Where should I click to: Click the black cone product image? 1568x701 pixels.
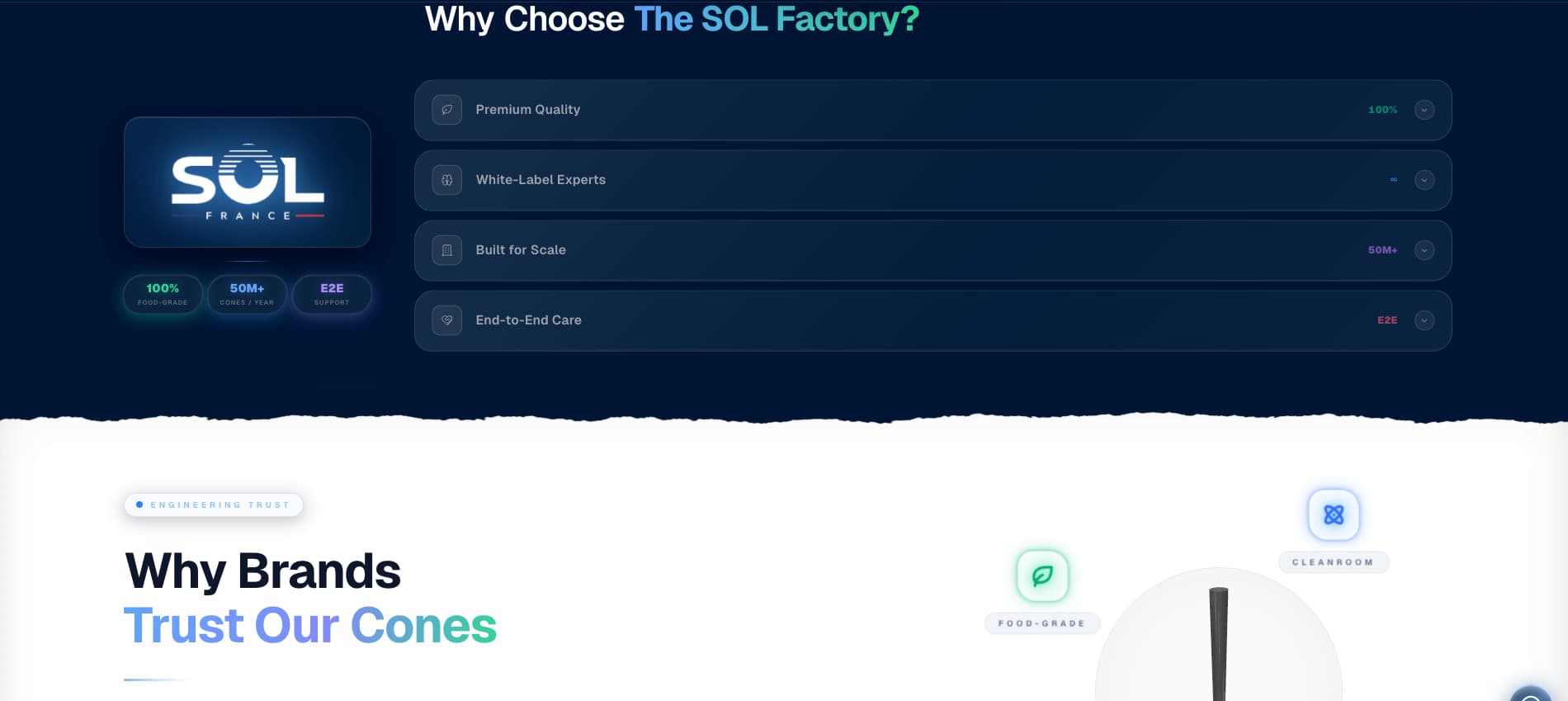point(1219,644)
